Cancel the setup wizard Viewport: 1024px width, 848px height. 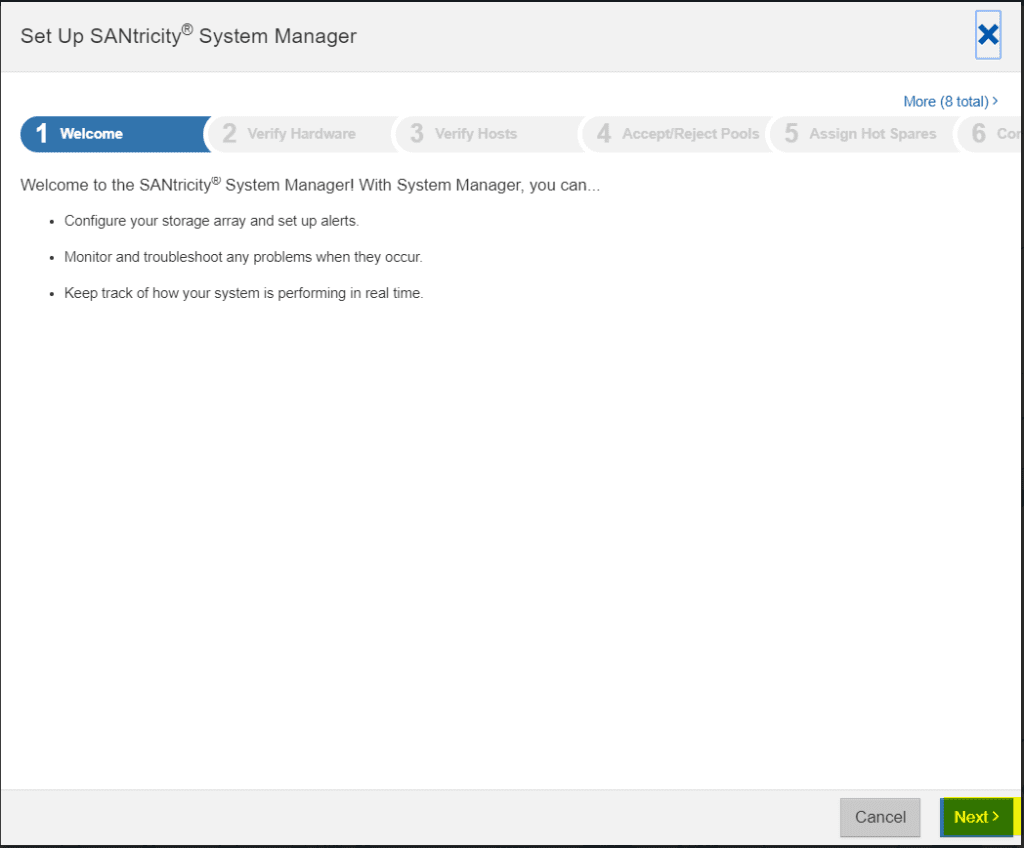tap(880, 817)
